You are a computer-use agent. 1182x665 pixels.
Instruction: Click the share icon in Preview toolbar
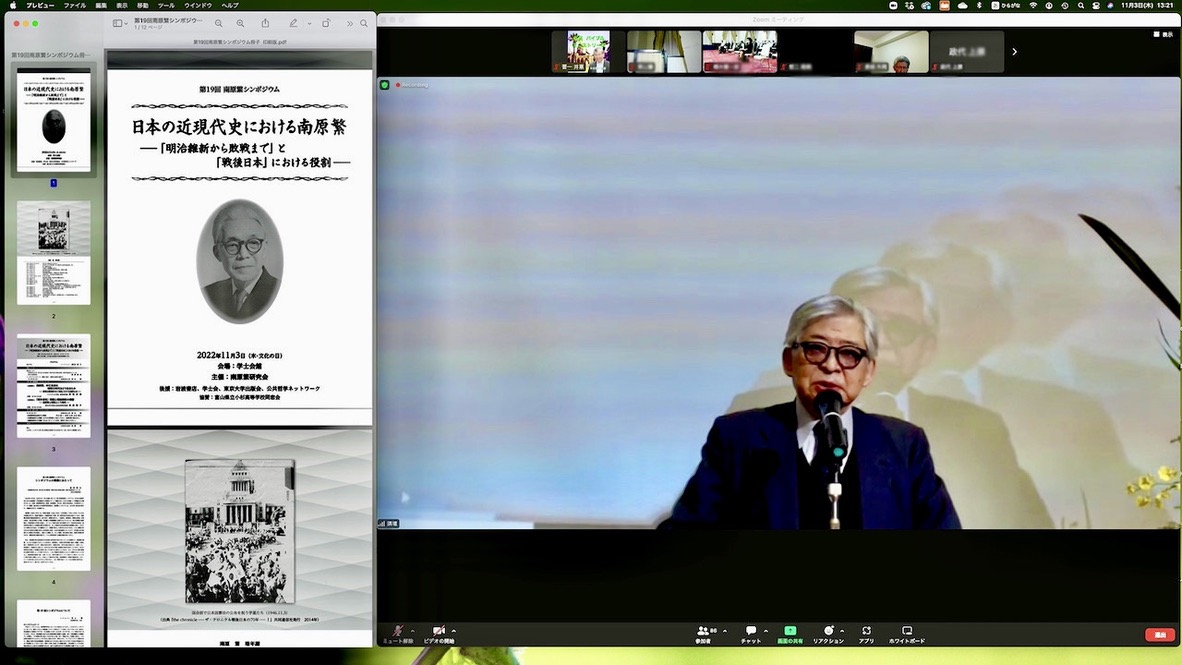coord(265,23)
